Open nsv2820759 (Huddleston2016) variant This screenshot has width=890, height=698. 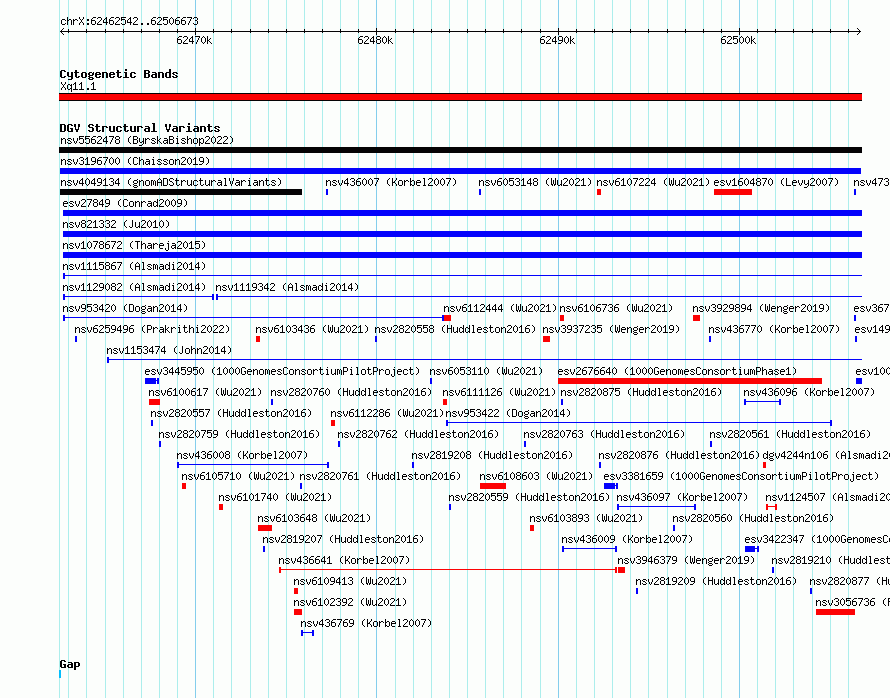[239, 434]
